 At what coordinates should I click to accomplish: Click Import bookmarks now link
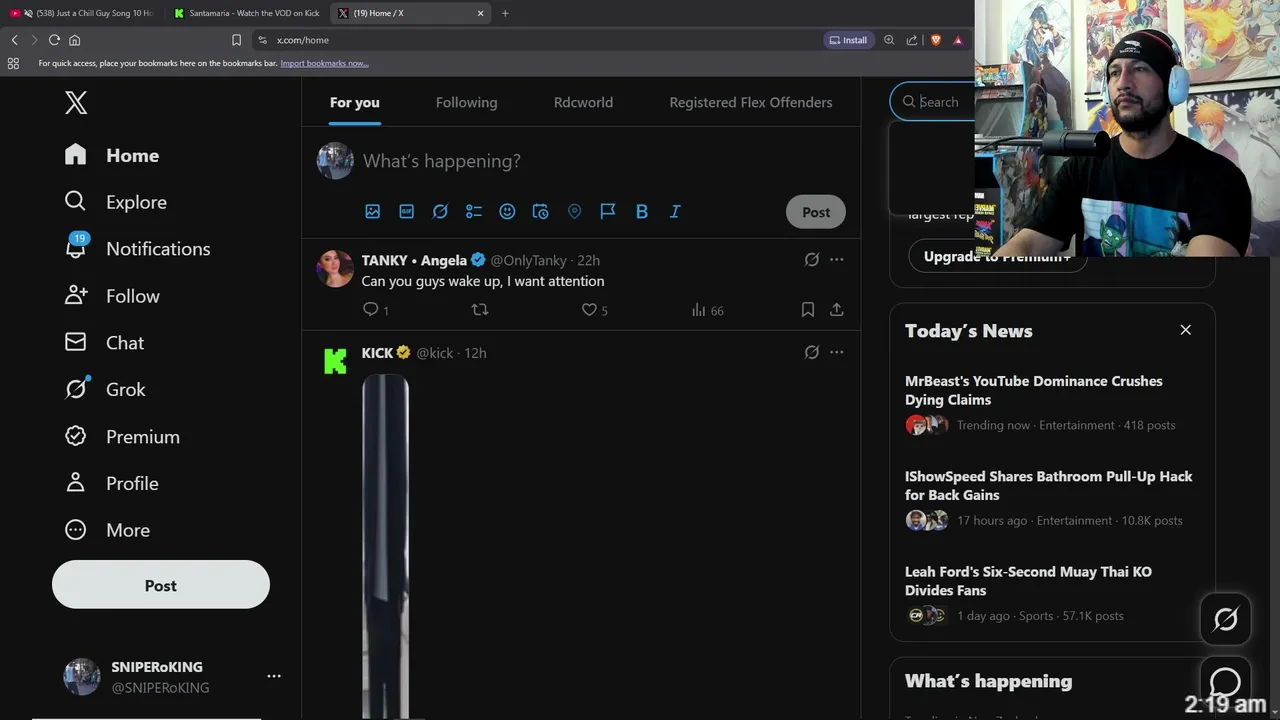324,63
